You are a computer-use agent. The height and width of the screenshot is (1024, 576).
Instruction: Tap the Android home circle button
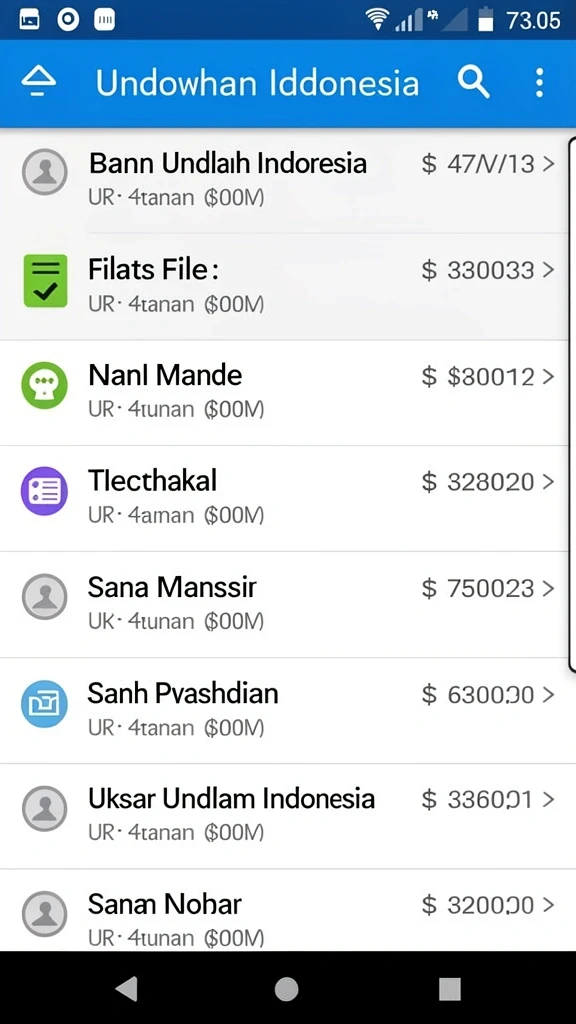tap(287, 989)
